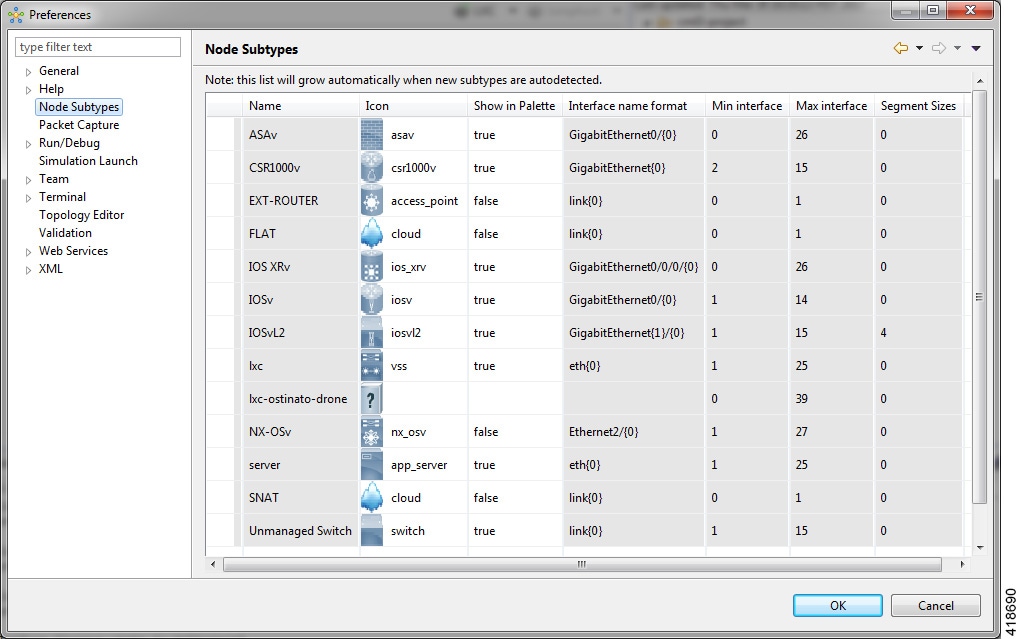Click the ASAv firewall node icon
Image resolution: width=1018 pixels, height=639 pixels.
pos(372,135)
